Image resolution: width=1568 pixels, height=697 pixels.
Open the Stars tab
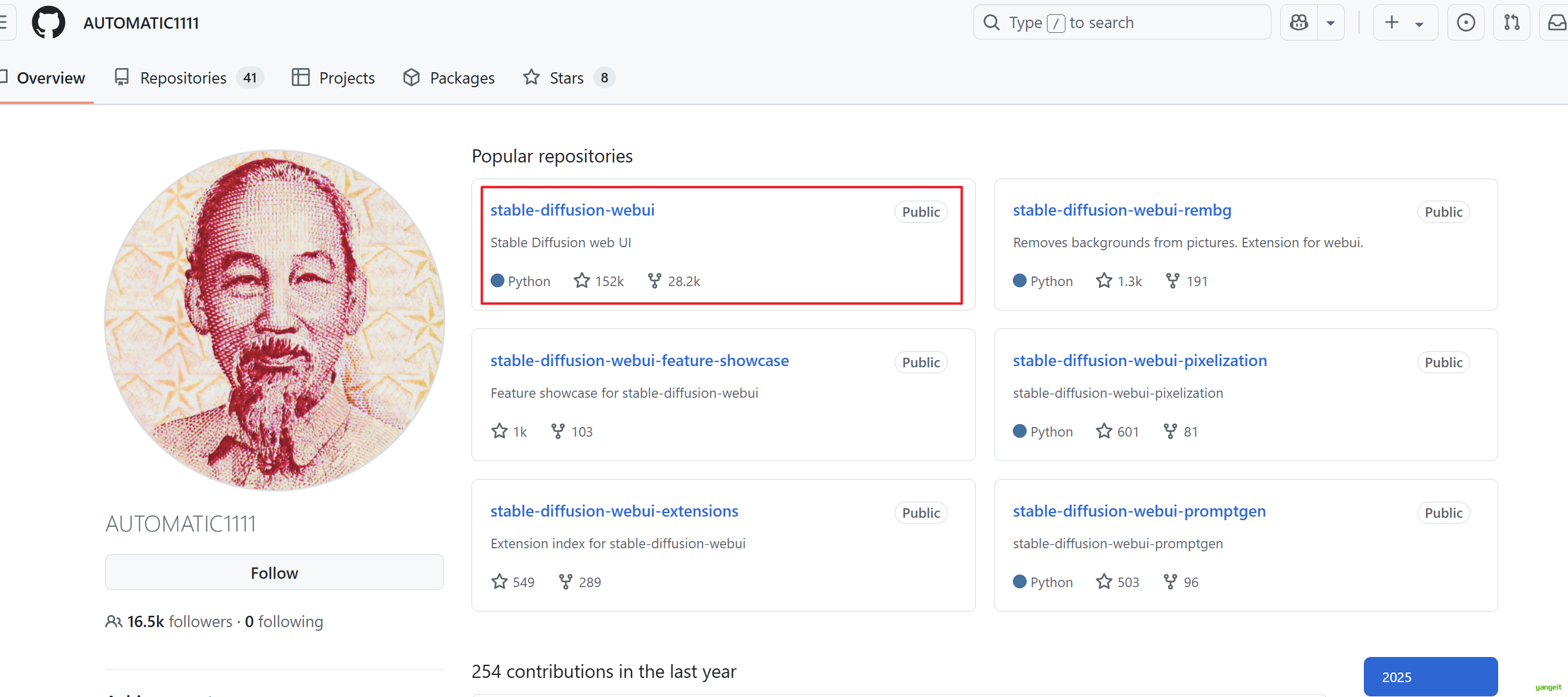click(x=568, y=78)
